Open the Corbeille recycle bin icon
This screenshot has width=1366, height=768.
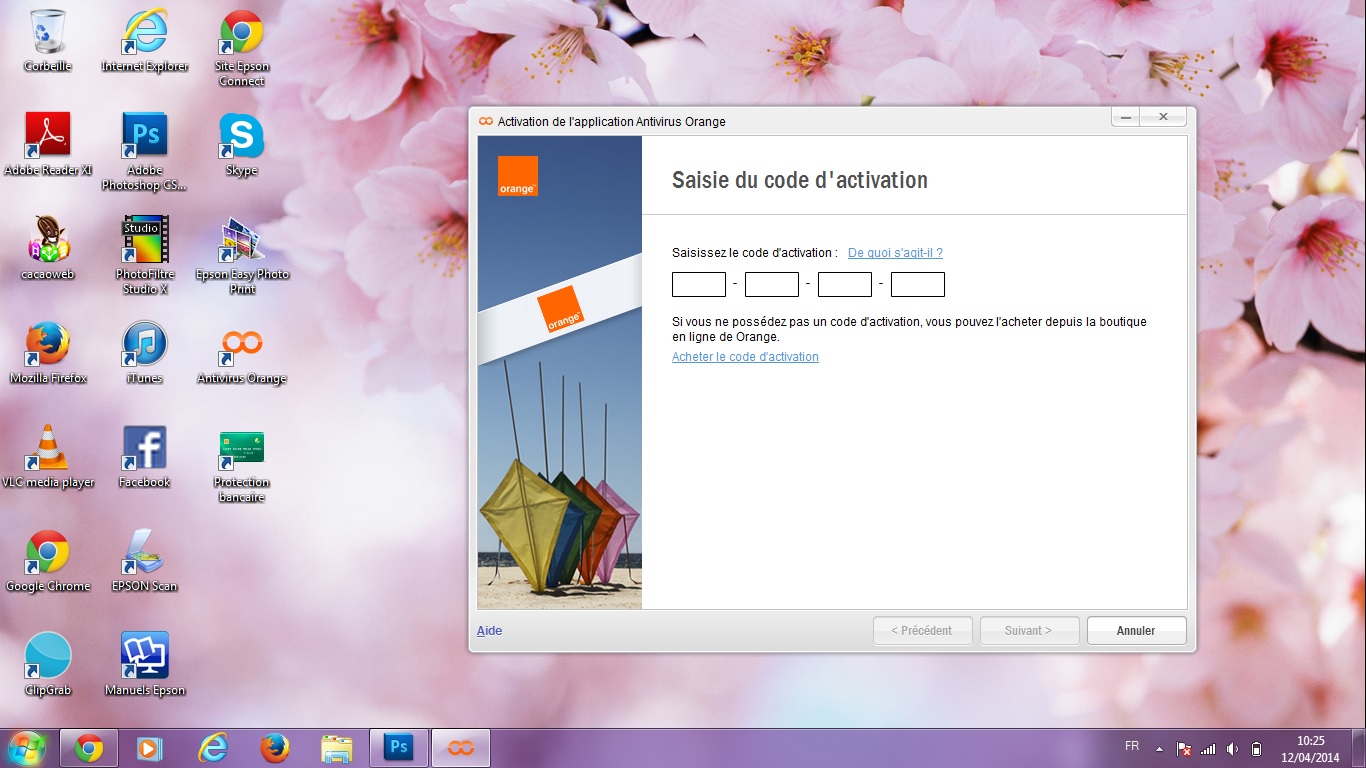[48, 41]
